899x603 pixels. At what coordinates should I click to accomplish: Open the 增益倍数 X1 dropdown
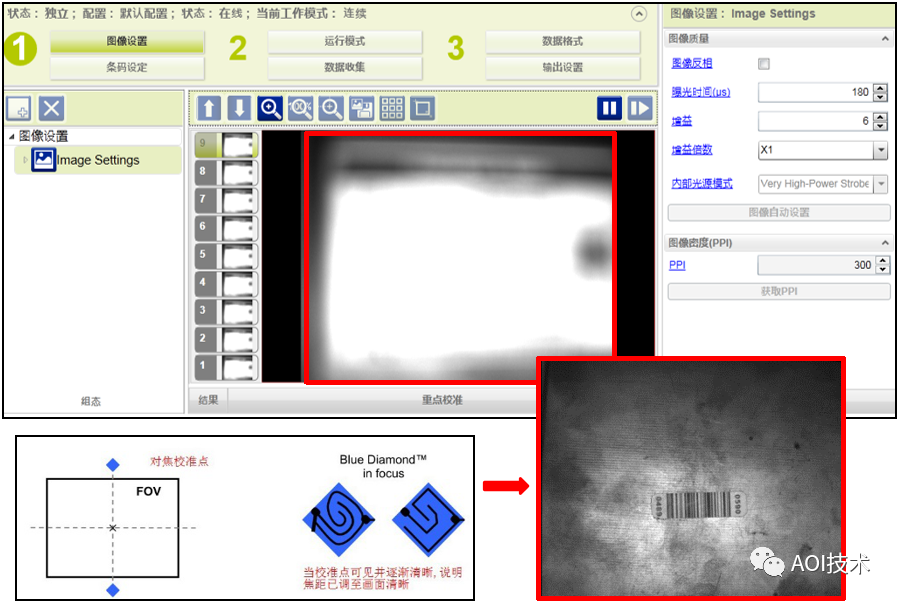[823, 150]
